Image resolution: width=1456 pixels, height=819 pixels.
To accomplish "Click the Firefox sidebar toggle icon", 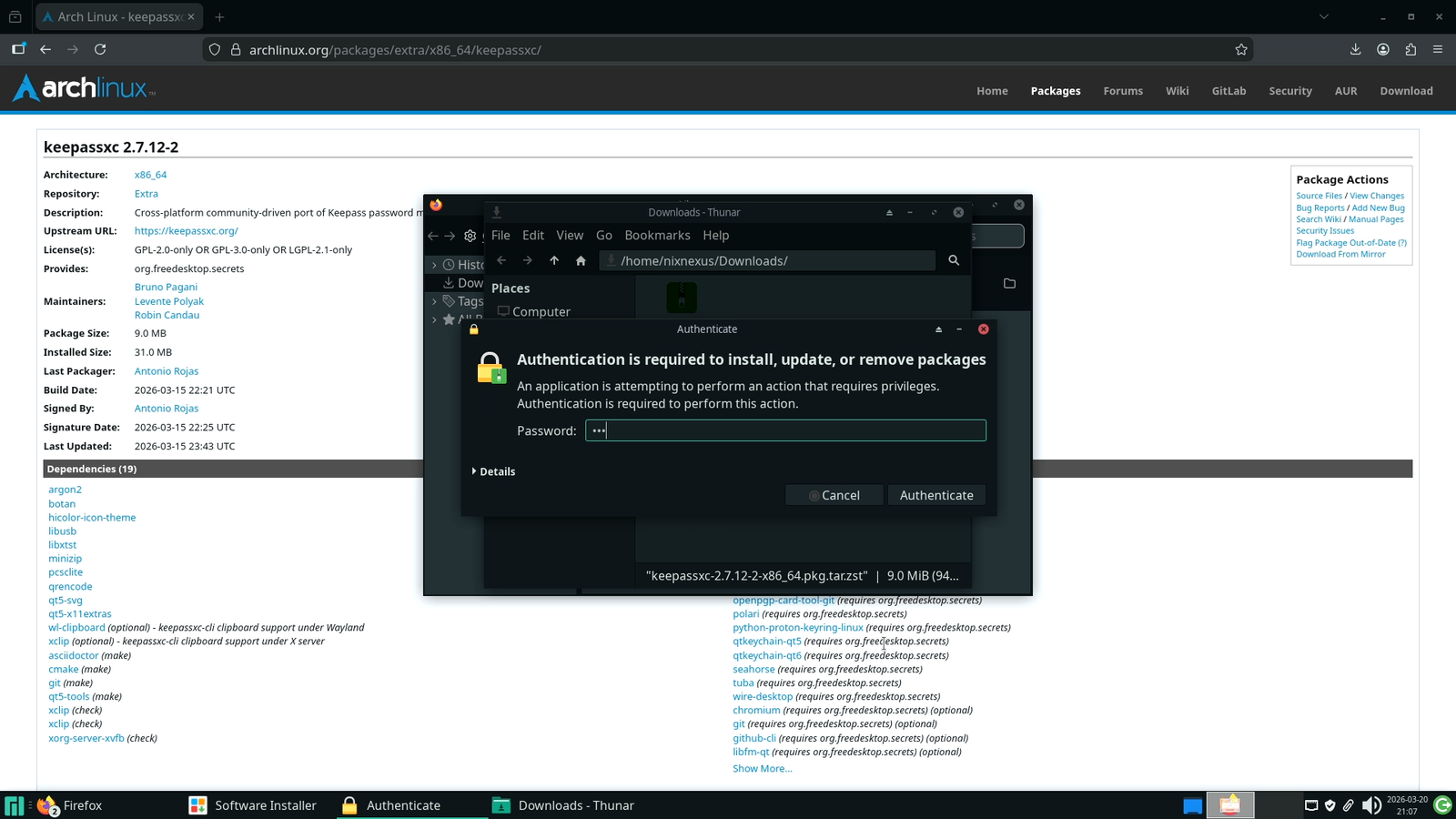I will coord(18,49).
